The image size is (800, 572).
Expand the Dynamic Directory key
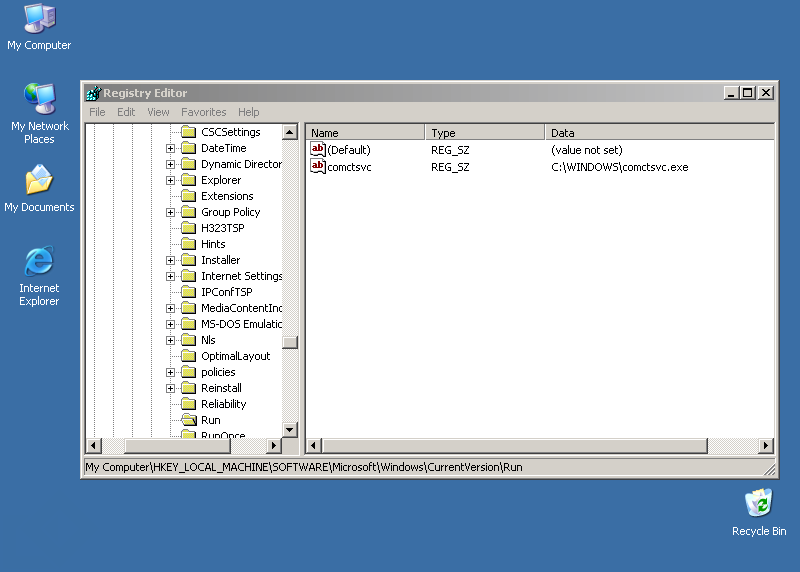pos(170,164)
